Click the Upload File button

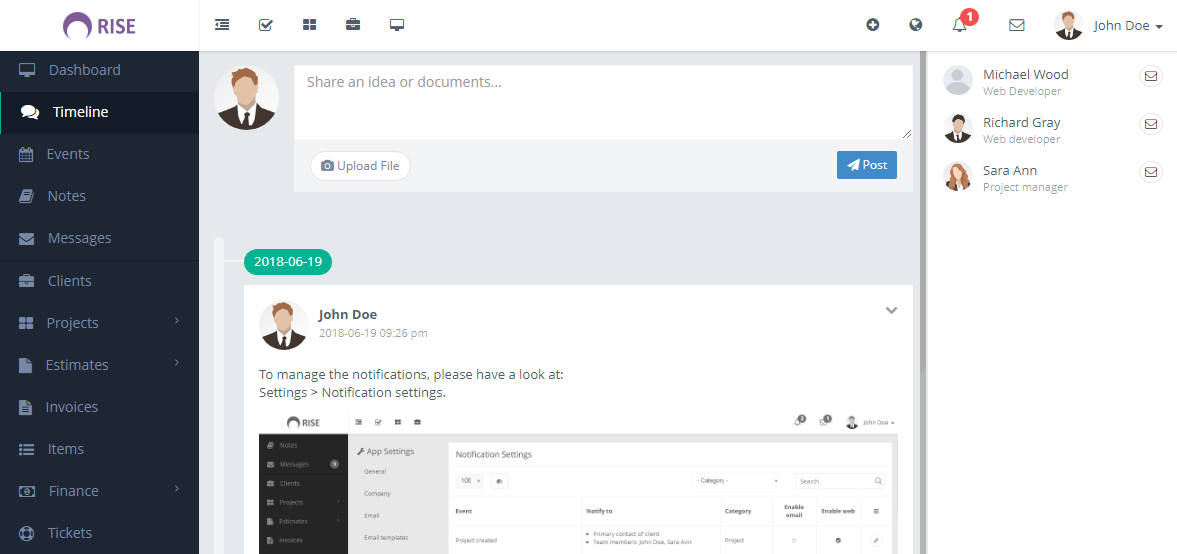point(360,166)
